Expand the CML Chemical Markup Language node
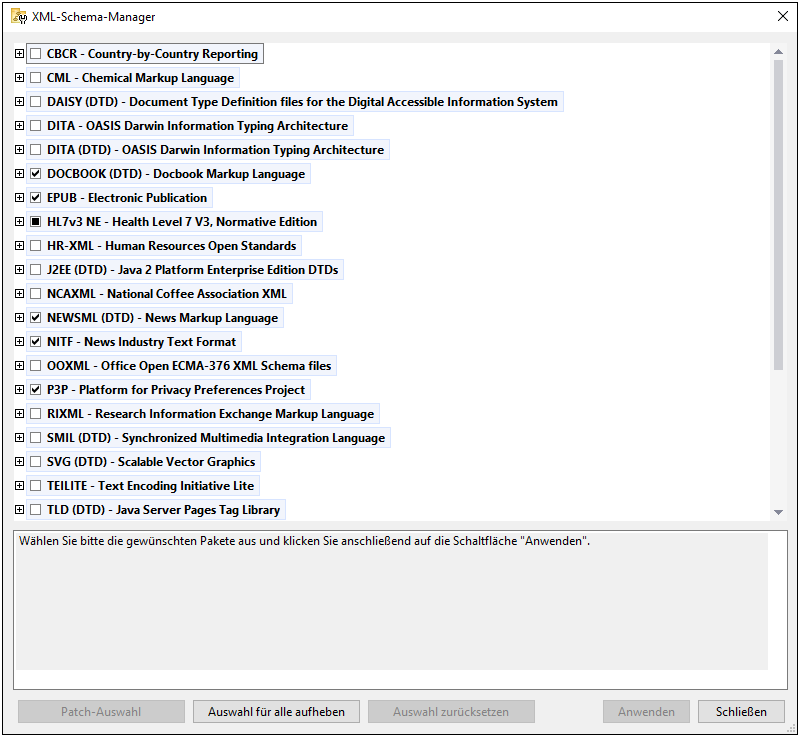 (20, 78)
